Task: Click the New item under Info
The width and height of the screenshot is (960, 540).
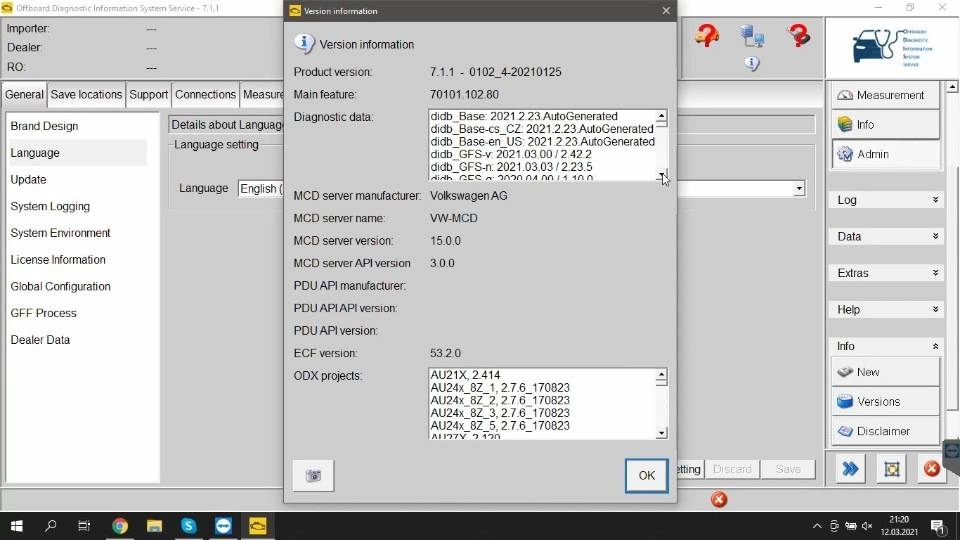Action: pos(885,372)
